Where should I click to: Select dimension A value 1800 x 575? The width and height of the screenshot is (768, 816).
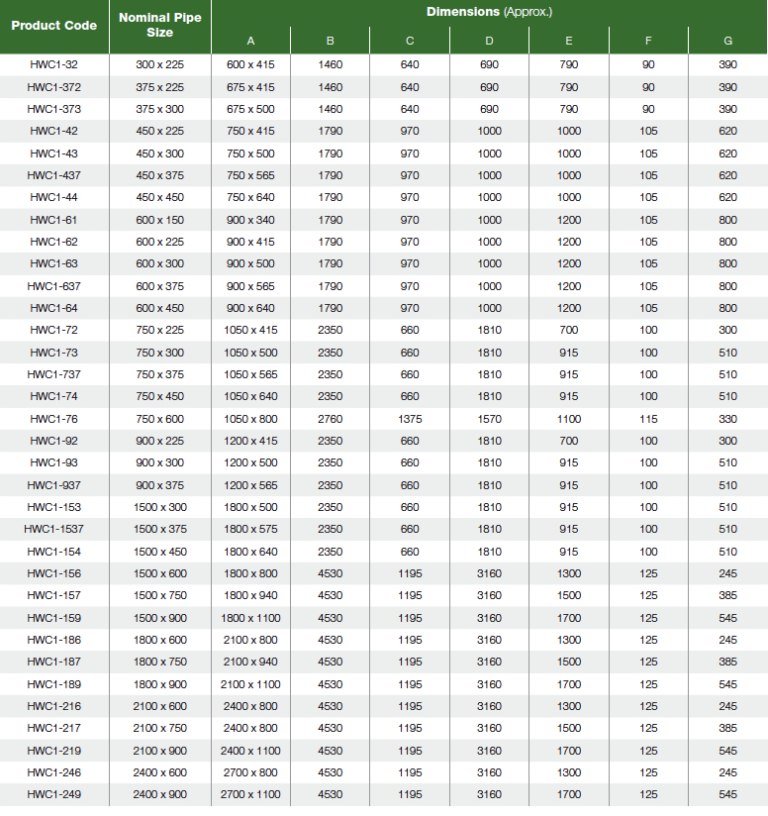(251, 529)
